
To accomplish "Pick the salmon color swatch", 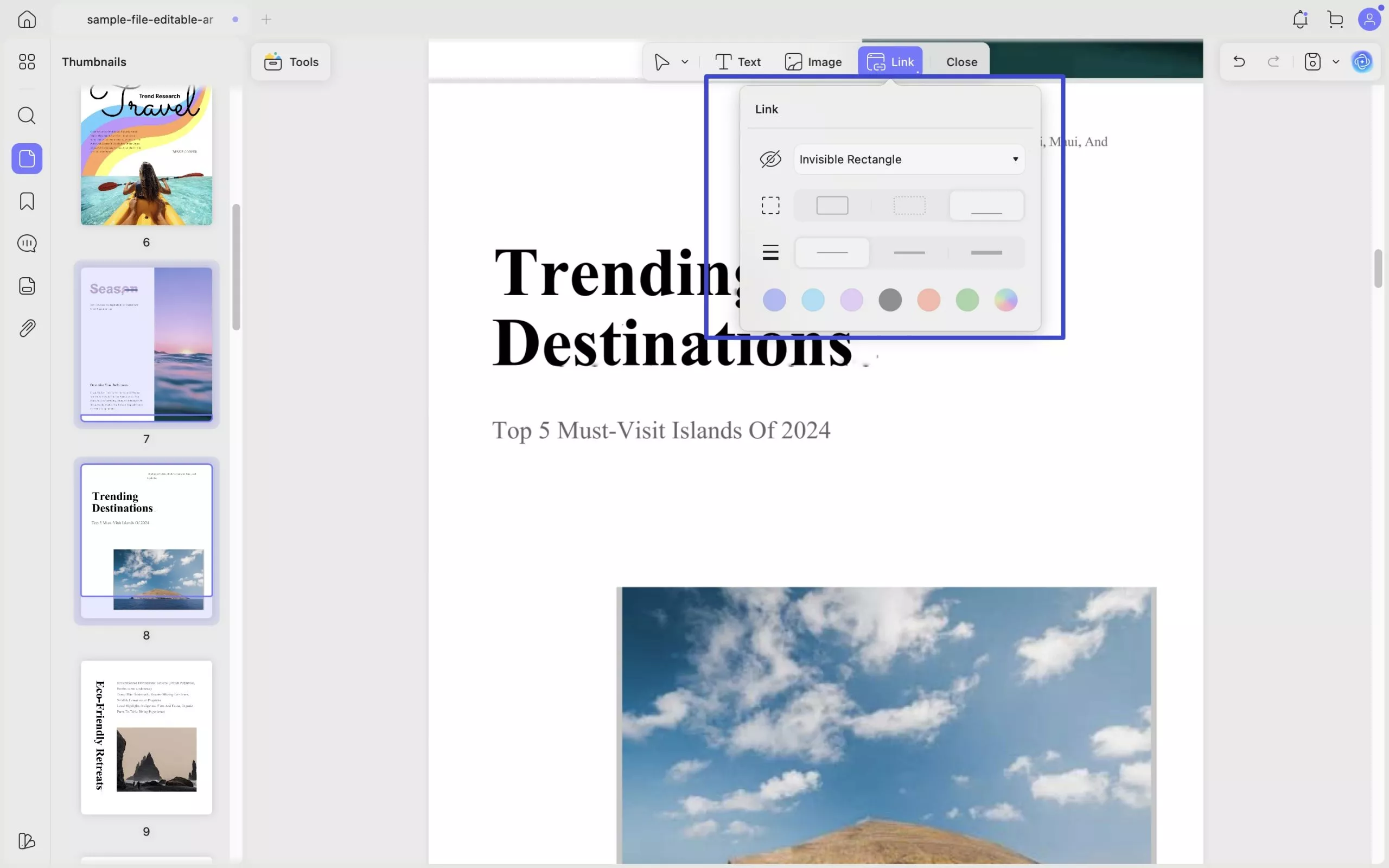I will 929,299.
